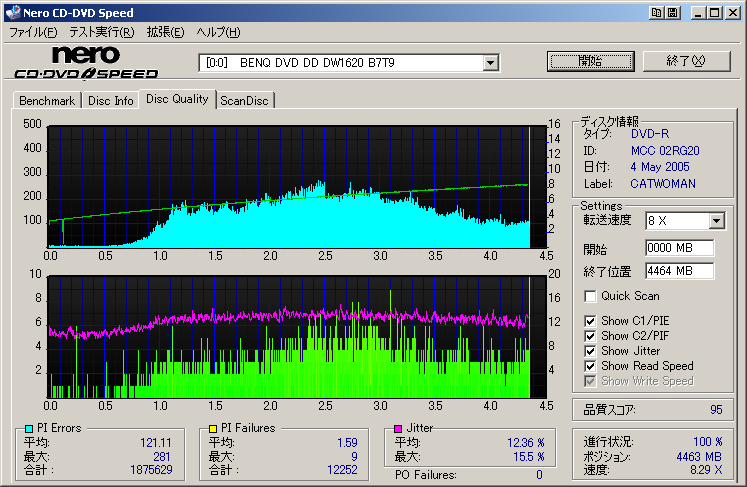The height and width of the screenshot is (487, 747).
Task: Click the Nero CD-DVD Speed title bar icon
Action: tap(13, 12)
